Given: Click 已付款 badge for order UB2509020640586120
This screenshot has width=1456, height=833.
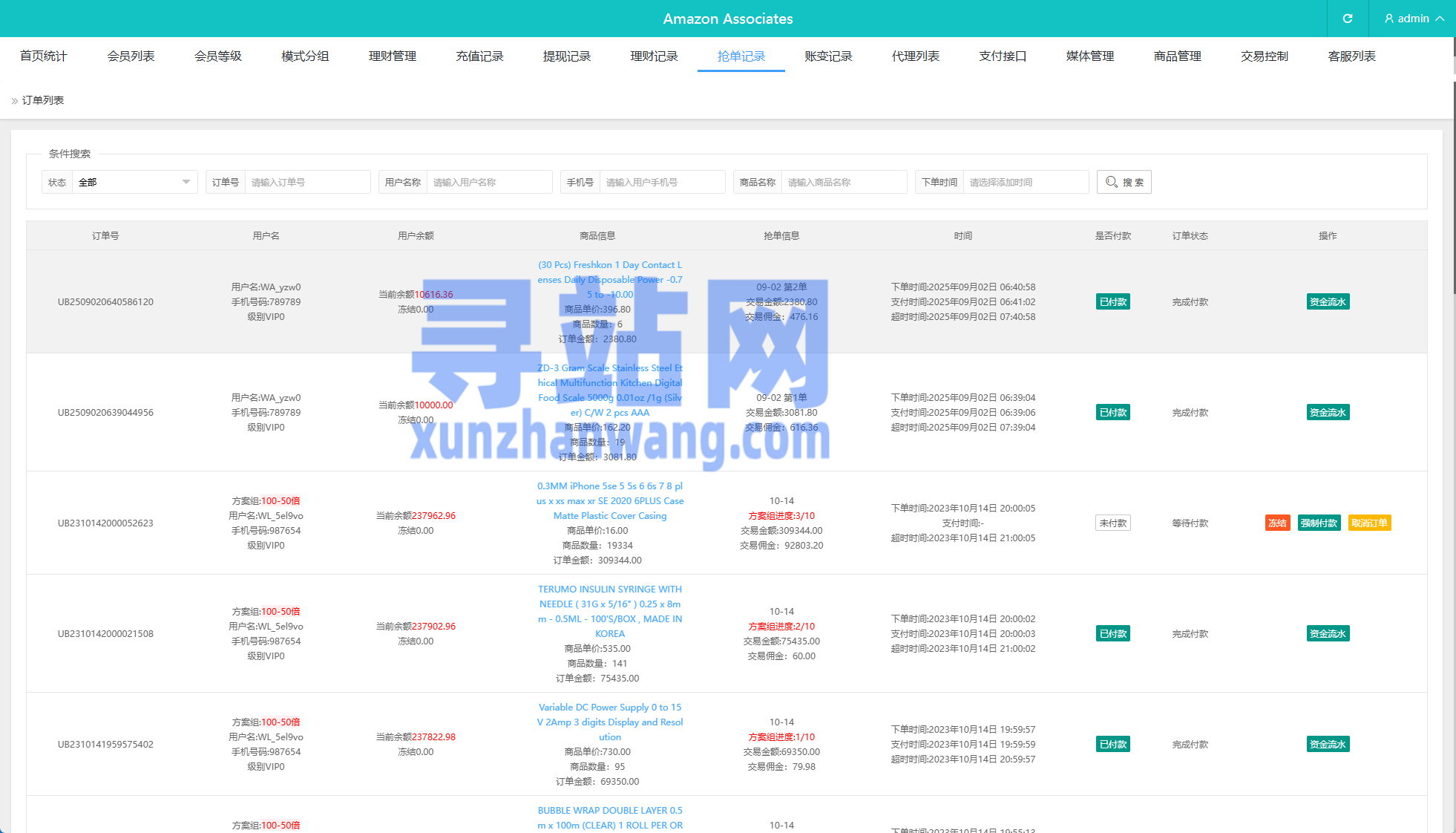Looking at the screenshot, I should click(1113, 301).
